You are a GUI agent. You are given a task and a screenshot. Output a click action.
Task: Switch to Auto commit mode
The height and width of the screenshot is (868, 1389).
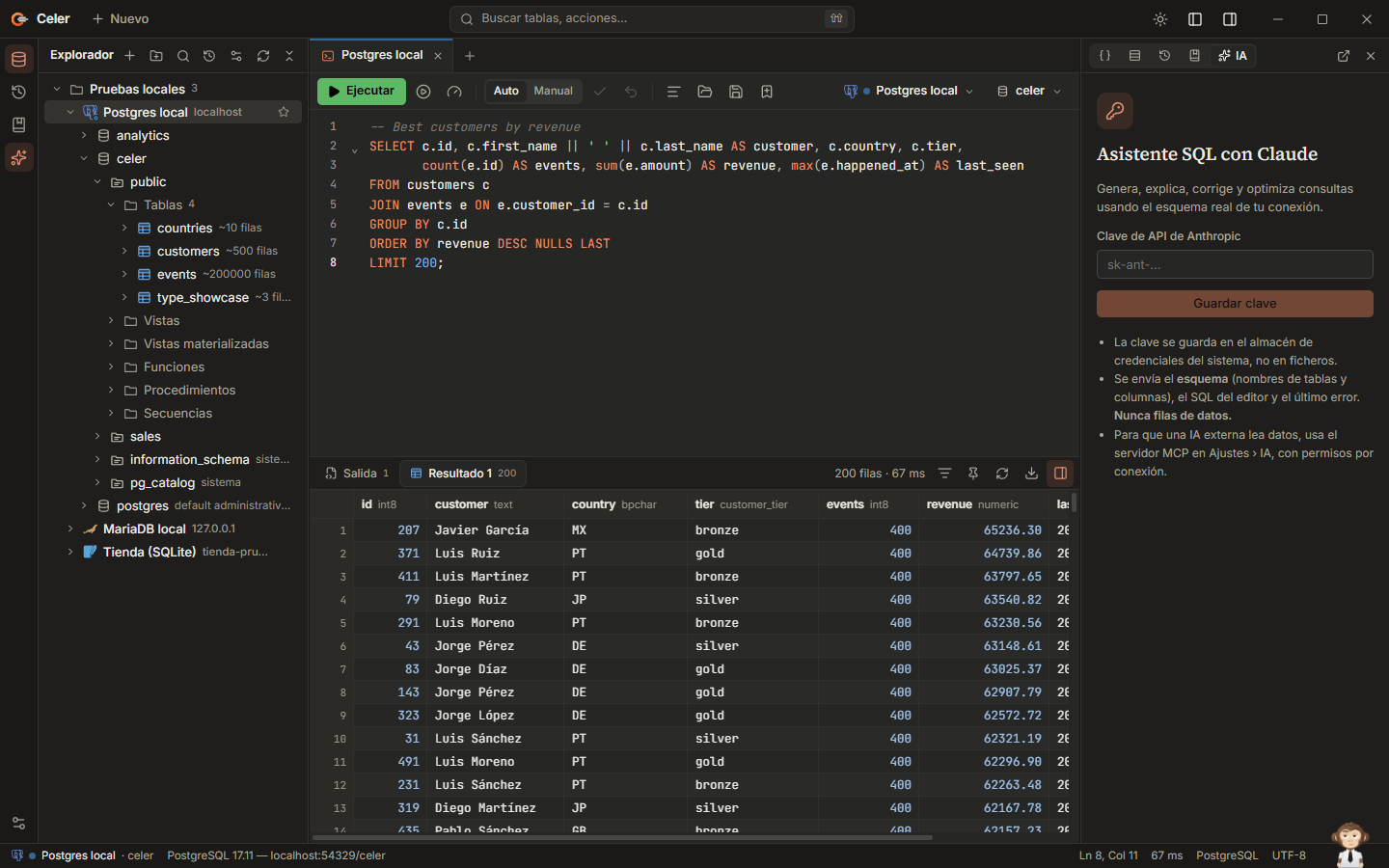pos(506,91)
